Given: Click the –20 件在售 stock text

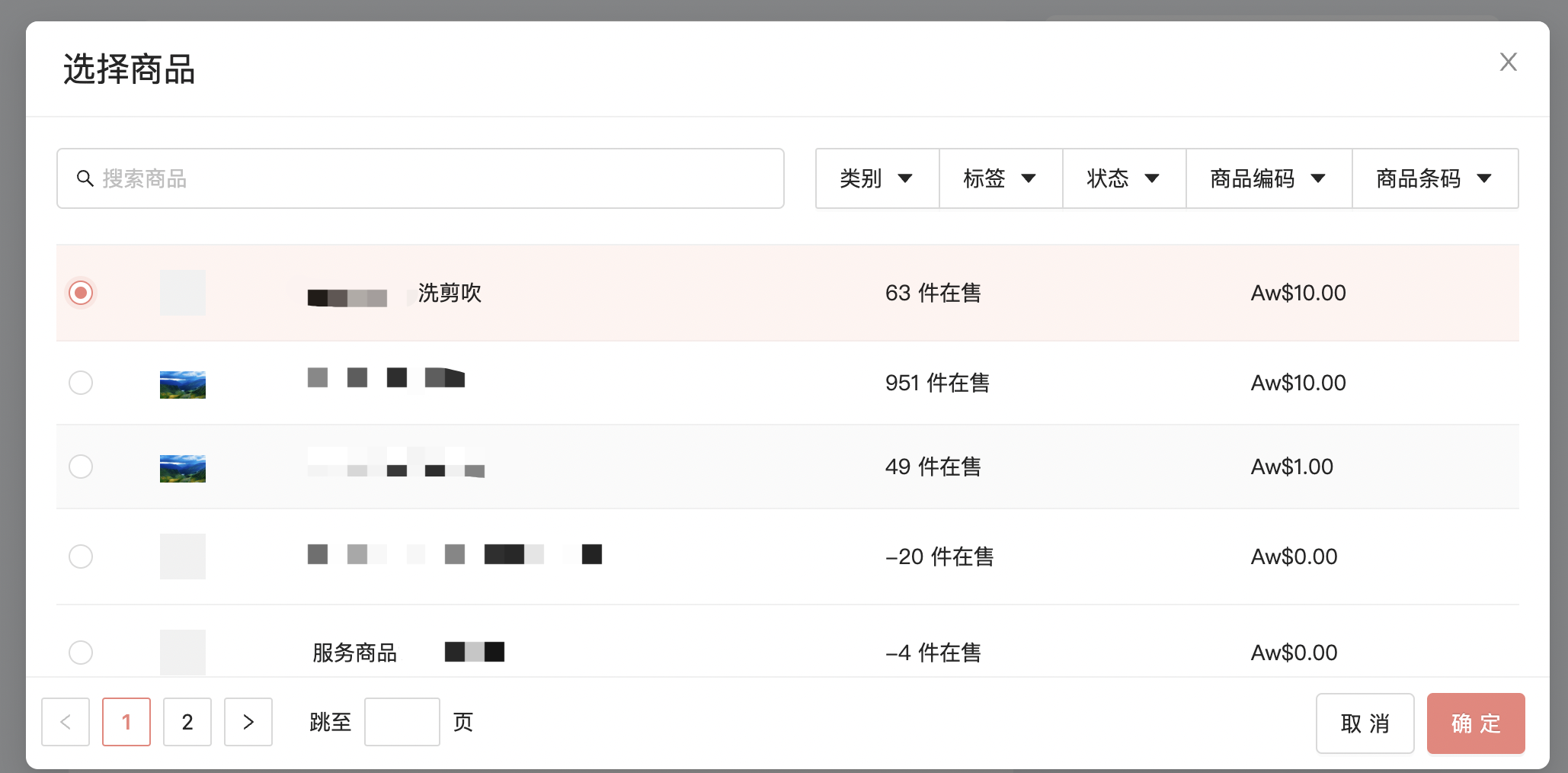Looking at the screenshot, I should (x=939, y=556).
